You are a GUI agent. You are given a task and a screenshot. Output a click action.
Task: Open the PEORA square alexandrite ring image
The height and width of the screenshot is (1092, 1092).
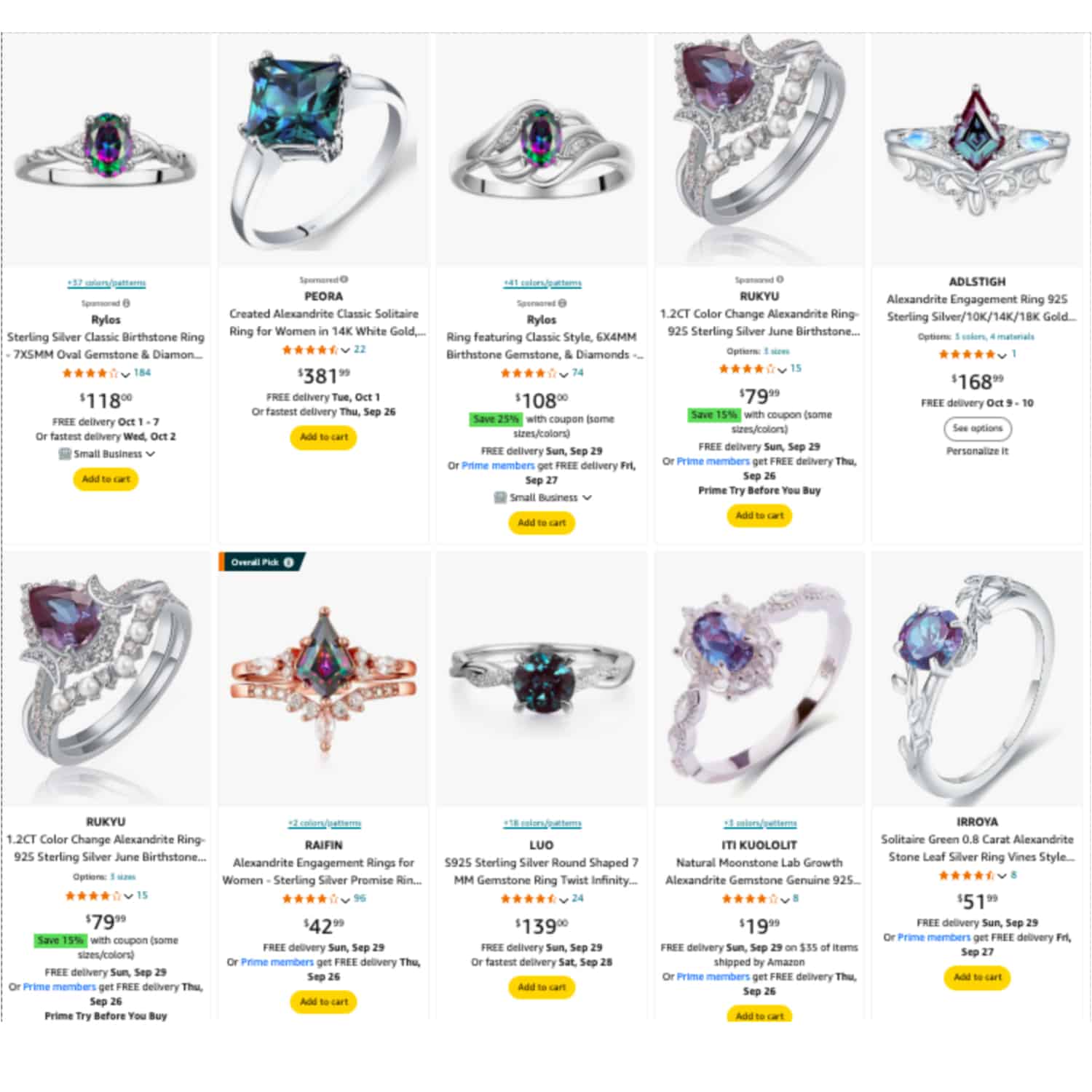pos(323,149)
